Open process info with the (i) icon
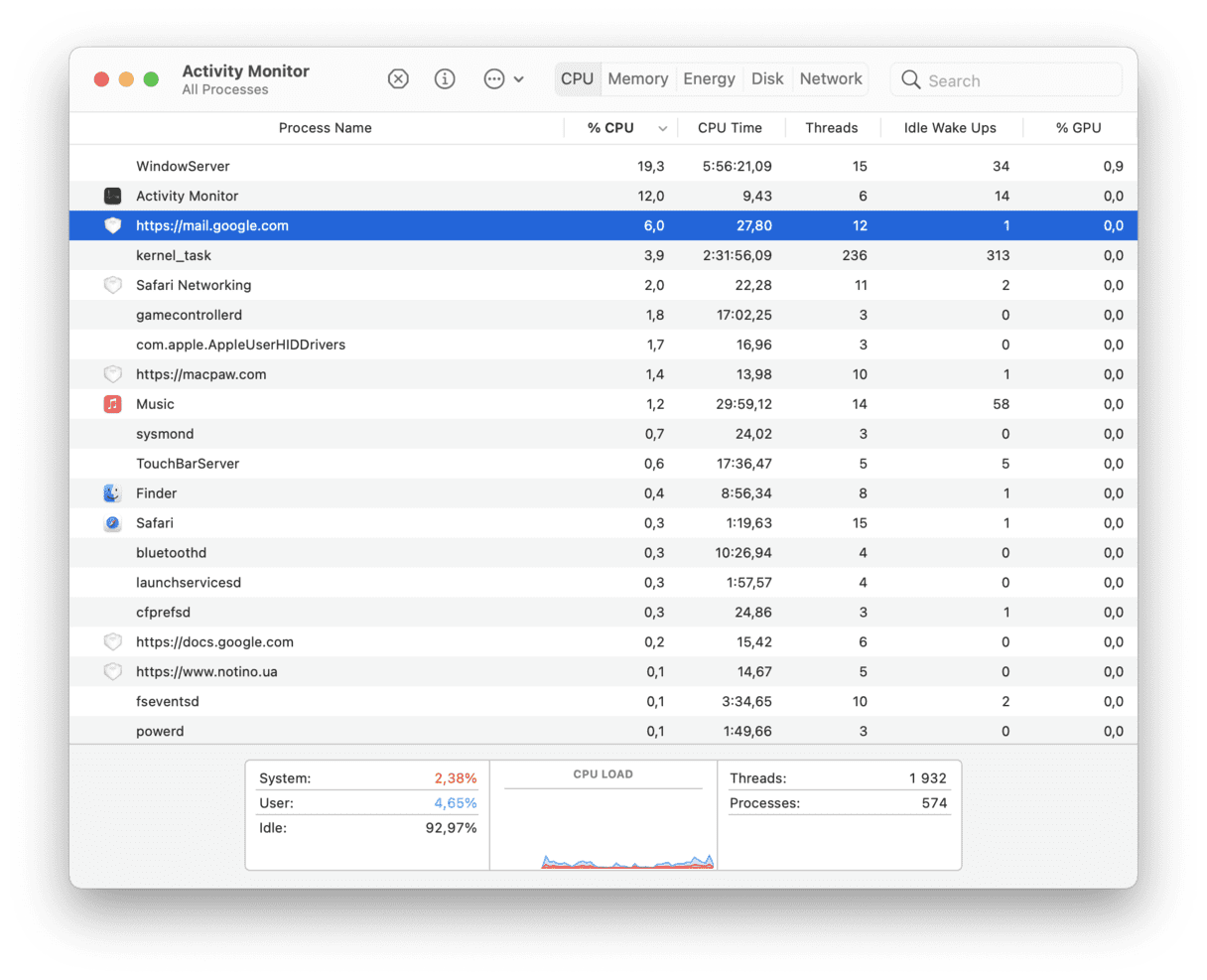This screenshot has height=980, width=1207. tap(445, 79)
